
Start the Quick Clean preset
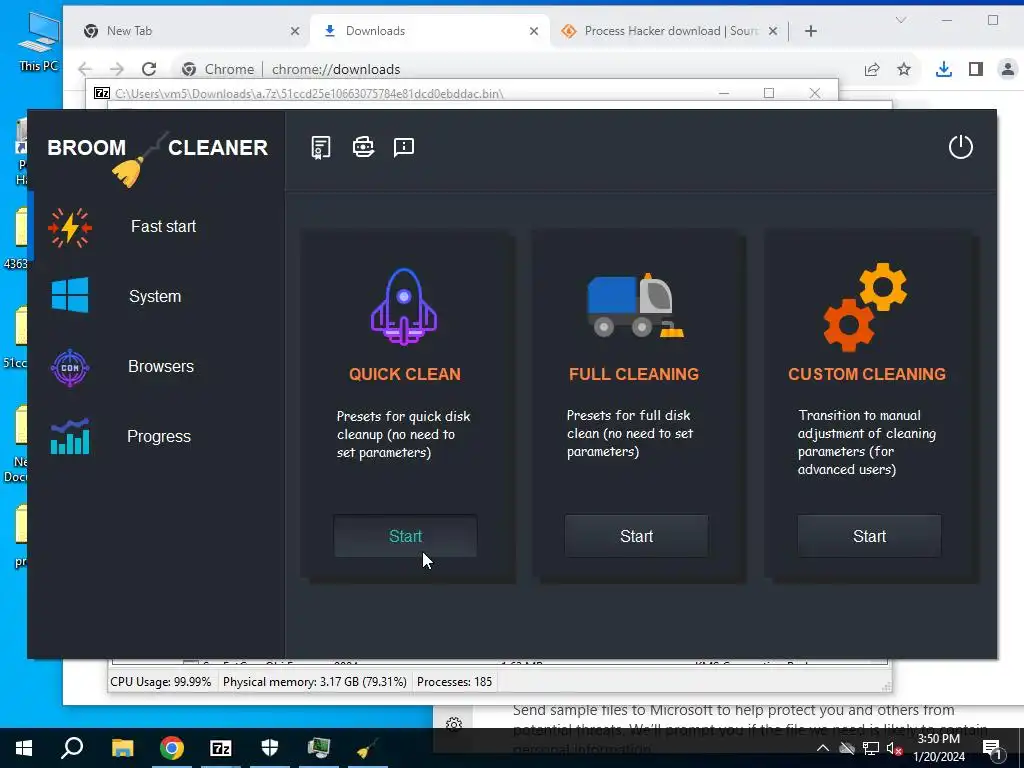[x=405, y=536]
